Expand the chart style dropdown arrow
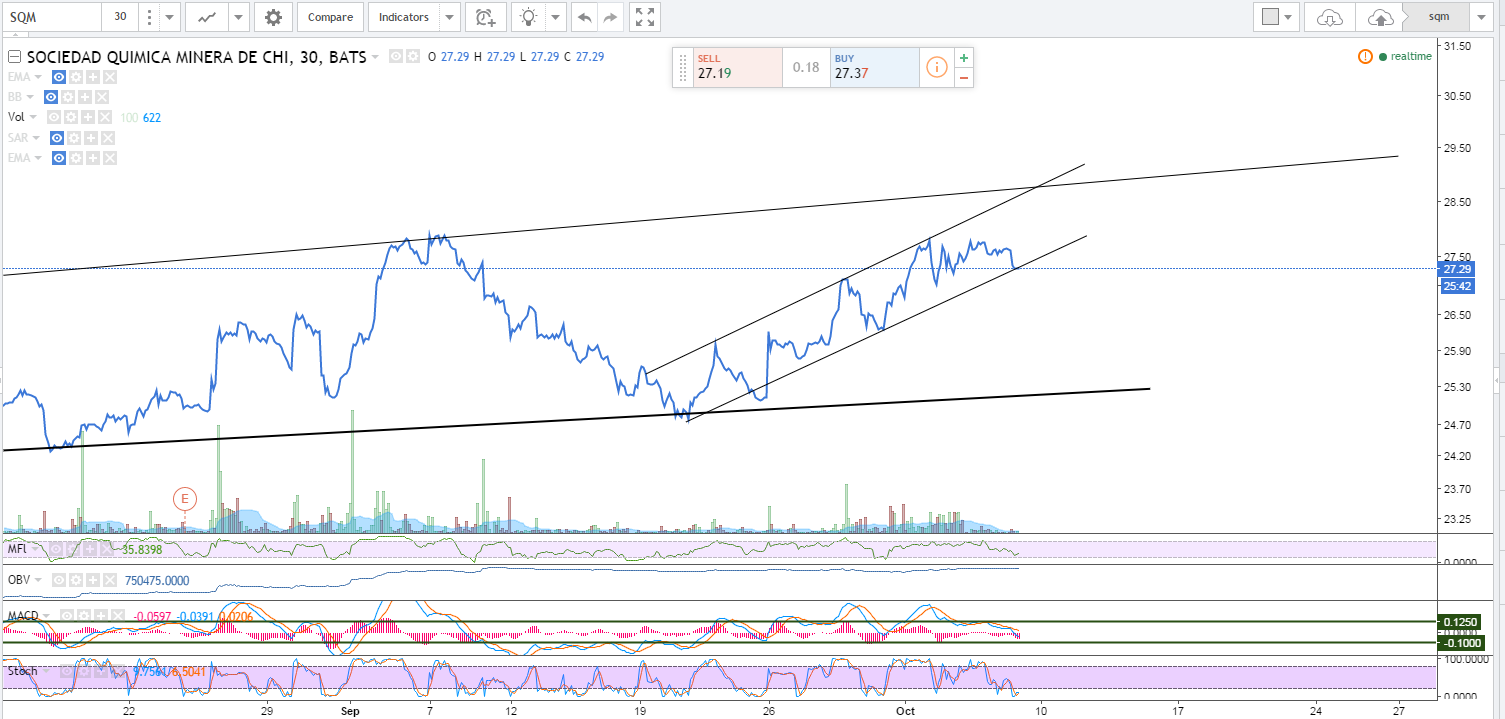 238,17
